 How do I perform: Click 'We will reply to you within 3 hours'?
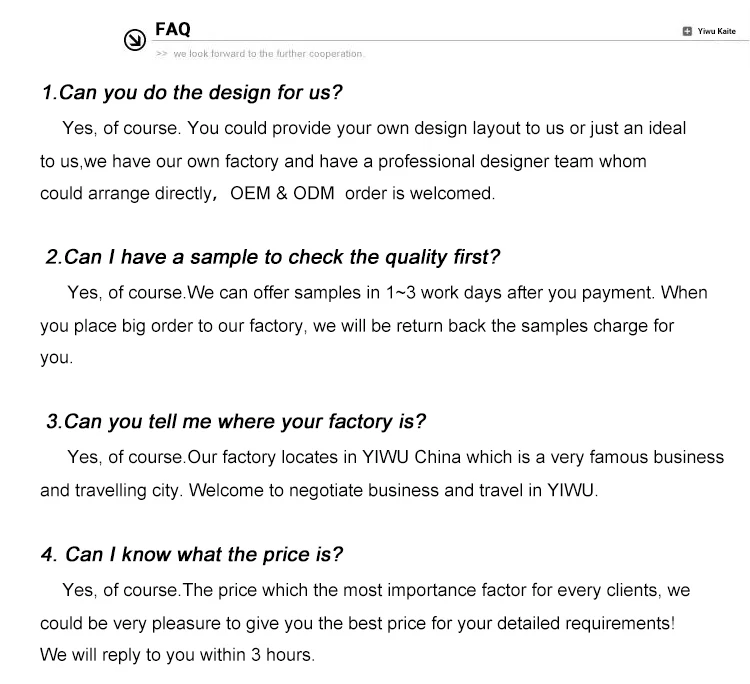tap(177, 655)
